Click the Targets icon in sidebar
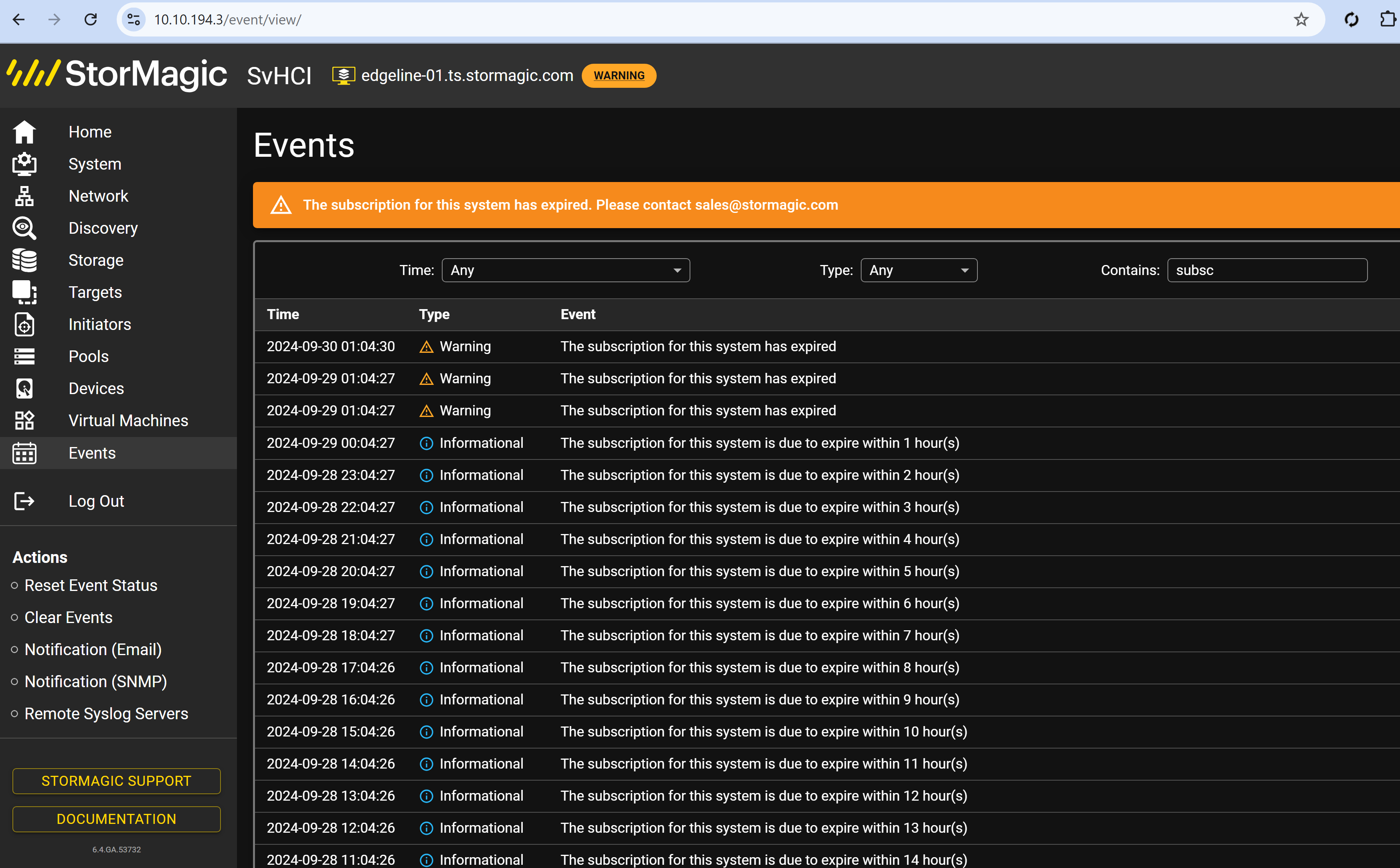 pyautogui.click(x=24, y=292)
